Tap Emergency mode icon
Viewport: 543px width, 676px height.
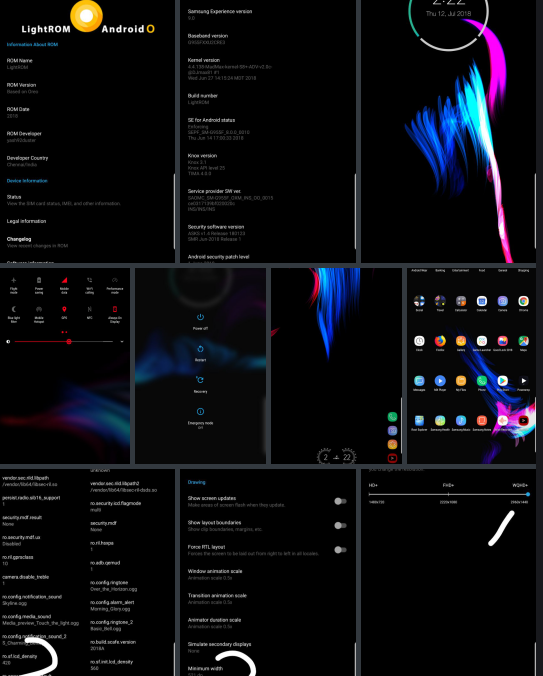click(200, 411)
